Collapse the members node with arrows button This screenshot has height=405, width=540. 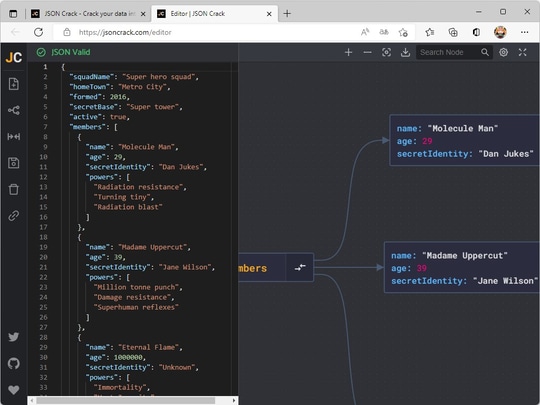[x=300, y=268]
